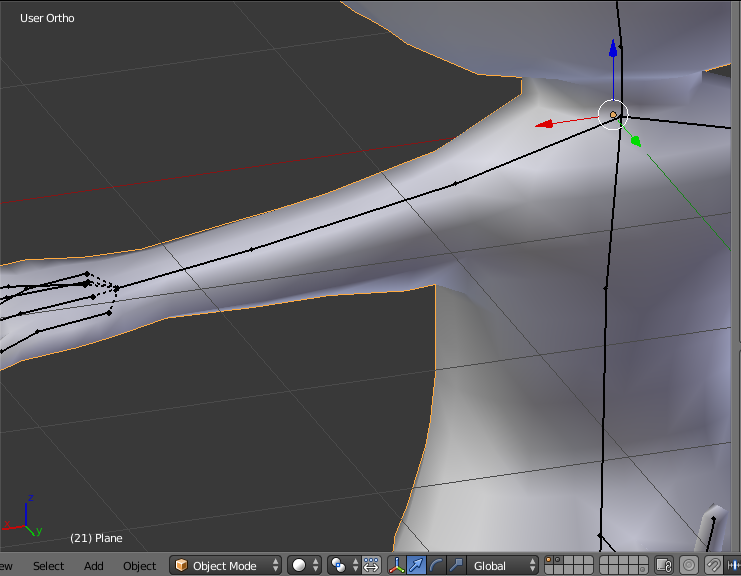This screenshot has width=741, height=576.
Task: Toggle the 3D manipulator widget
Action: [396, 565]
